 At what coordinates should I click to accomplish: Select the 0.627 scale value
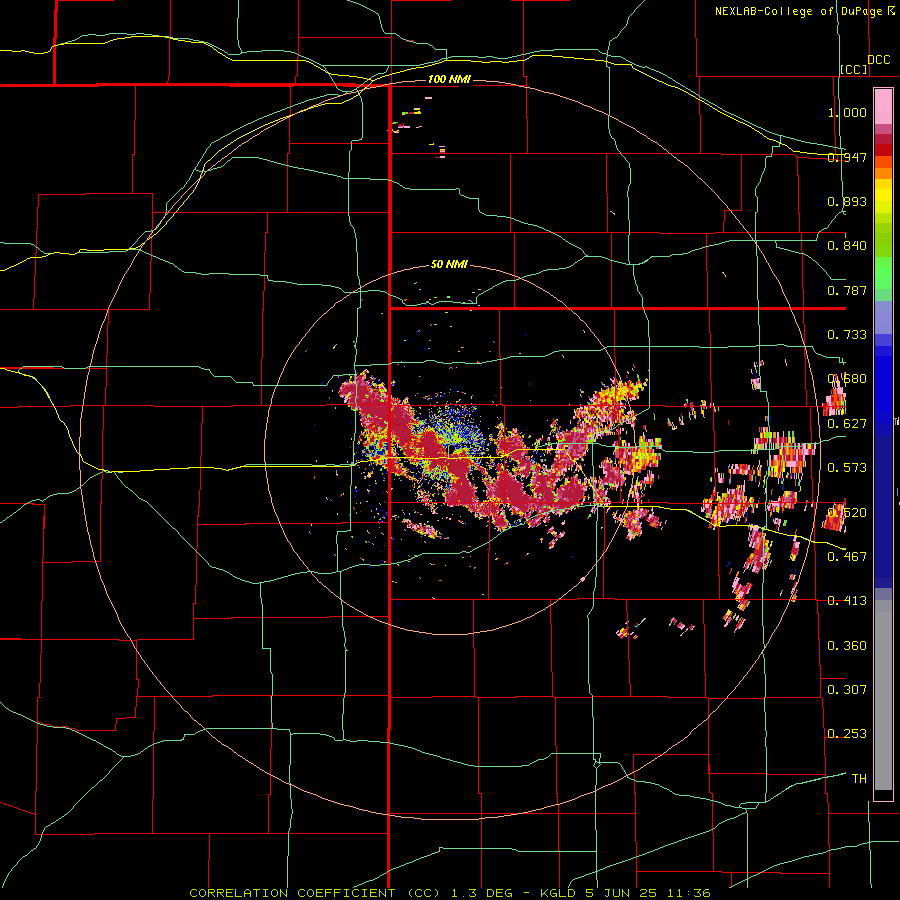tap(847, 424)
